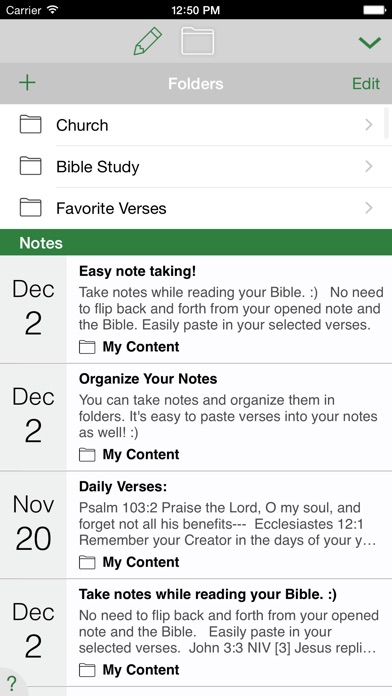Tap My Content folder icon under Daily Verses
This screenshot has width=392, height=696.
(87, 562)
